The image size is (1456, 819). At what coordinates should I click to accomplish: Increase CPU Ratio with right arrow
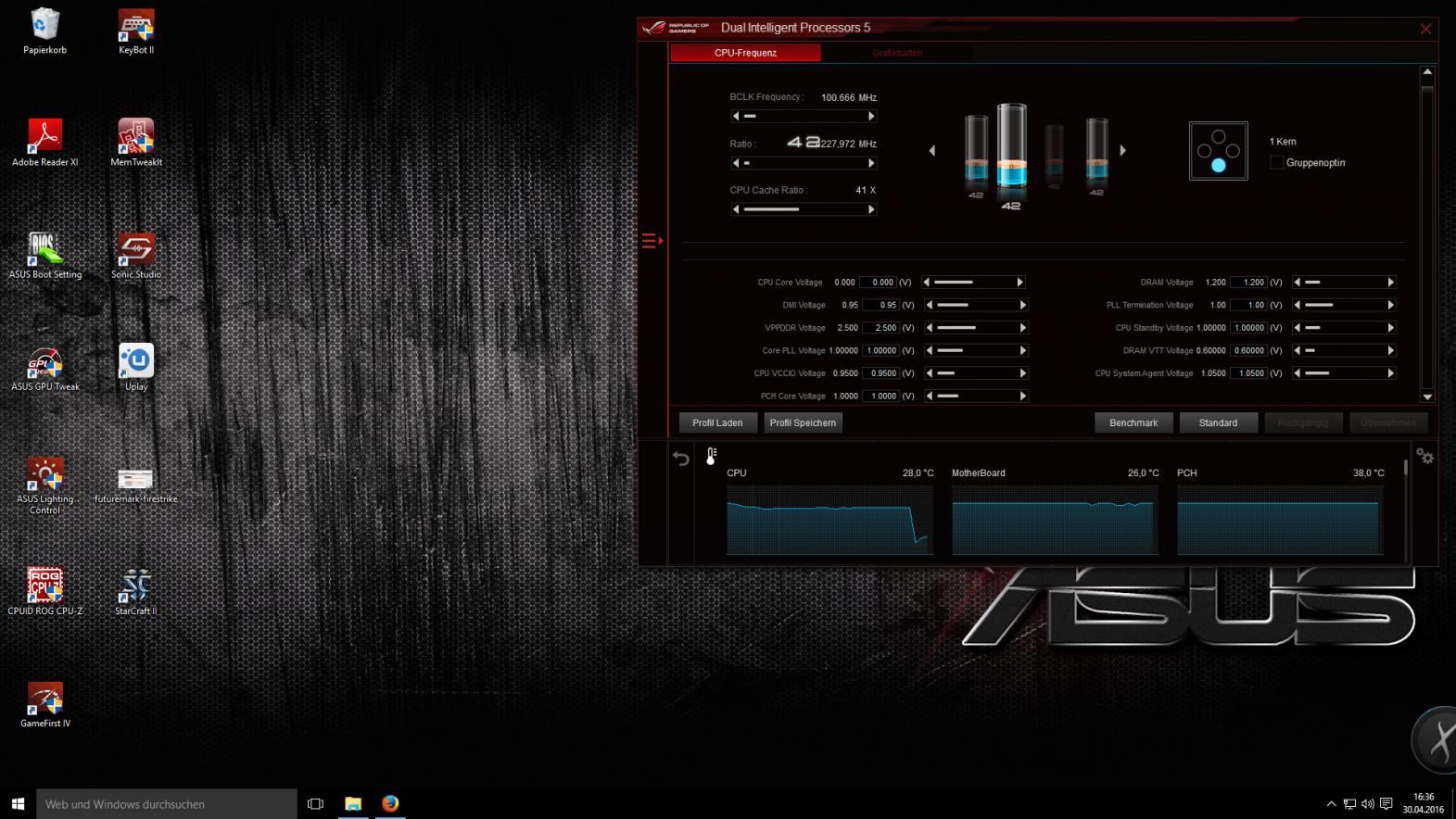click(871, 163)
